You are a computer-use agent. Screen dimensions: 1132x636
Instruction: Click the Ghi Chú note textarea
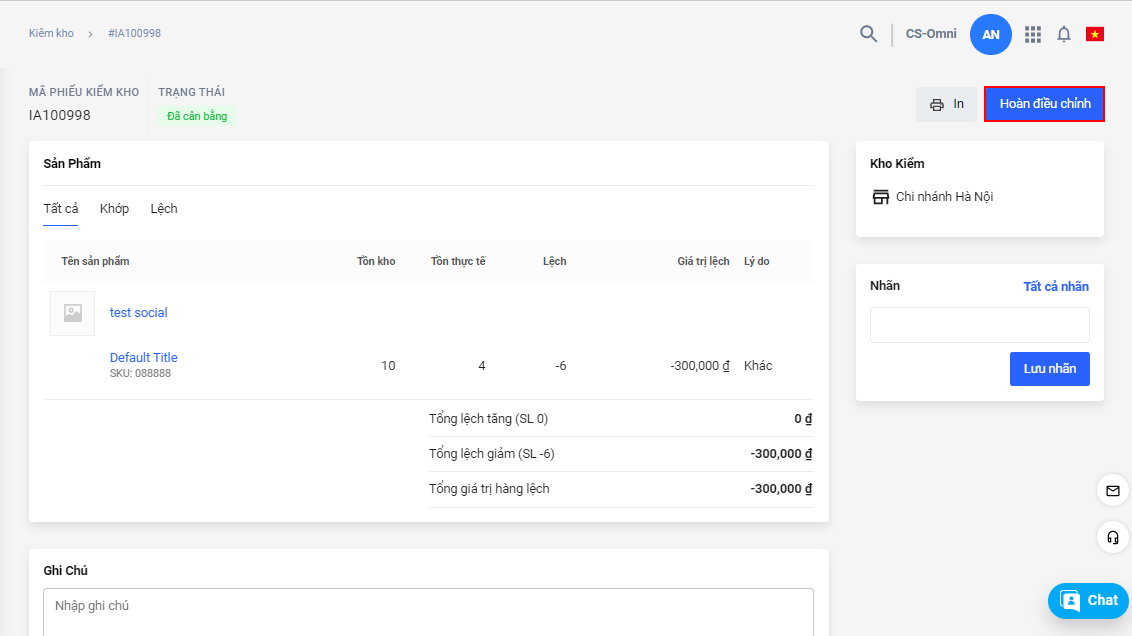(x=428, y=611)
